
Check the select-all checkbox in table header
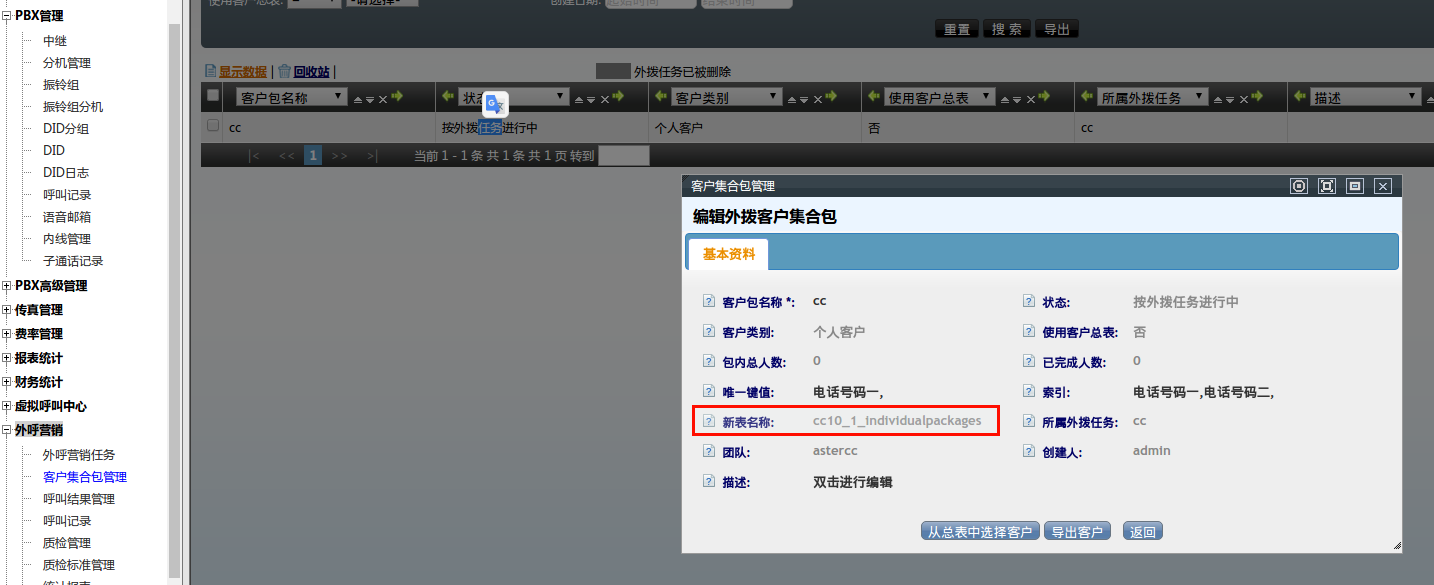click(212, 95)
